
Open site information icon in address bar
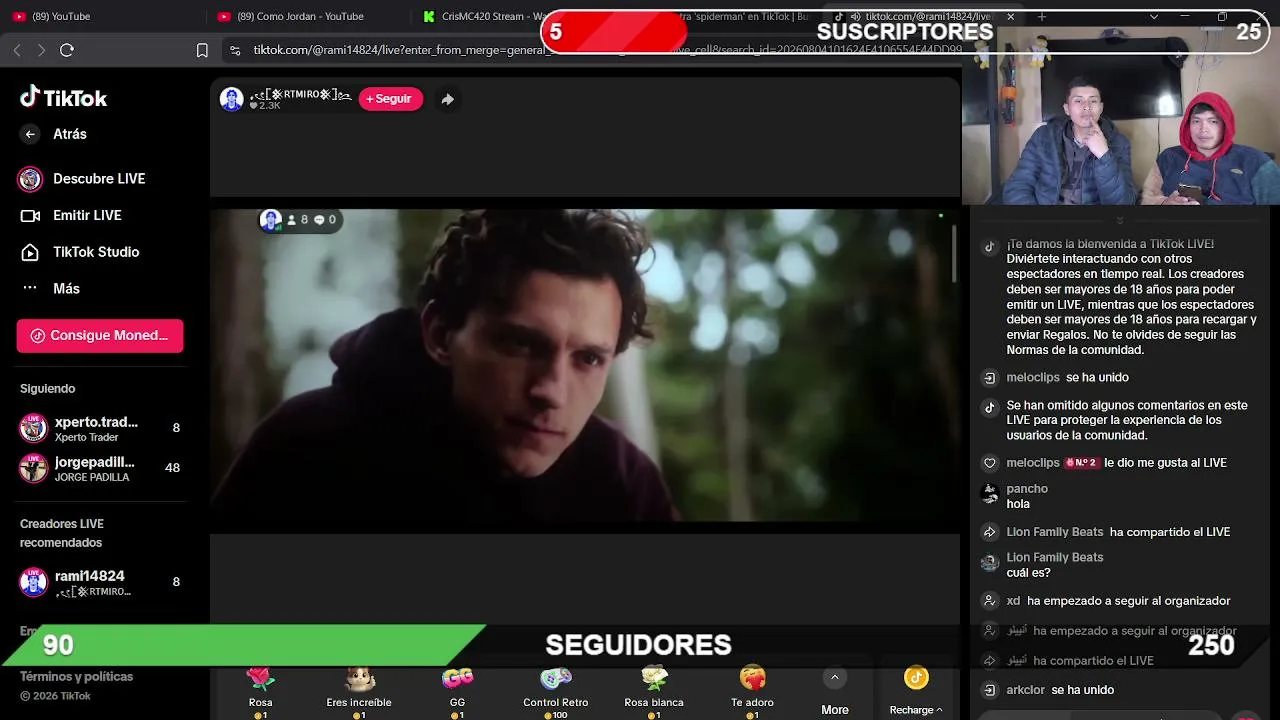click(234, 50)
